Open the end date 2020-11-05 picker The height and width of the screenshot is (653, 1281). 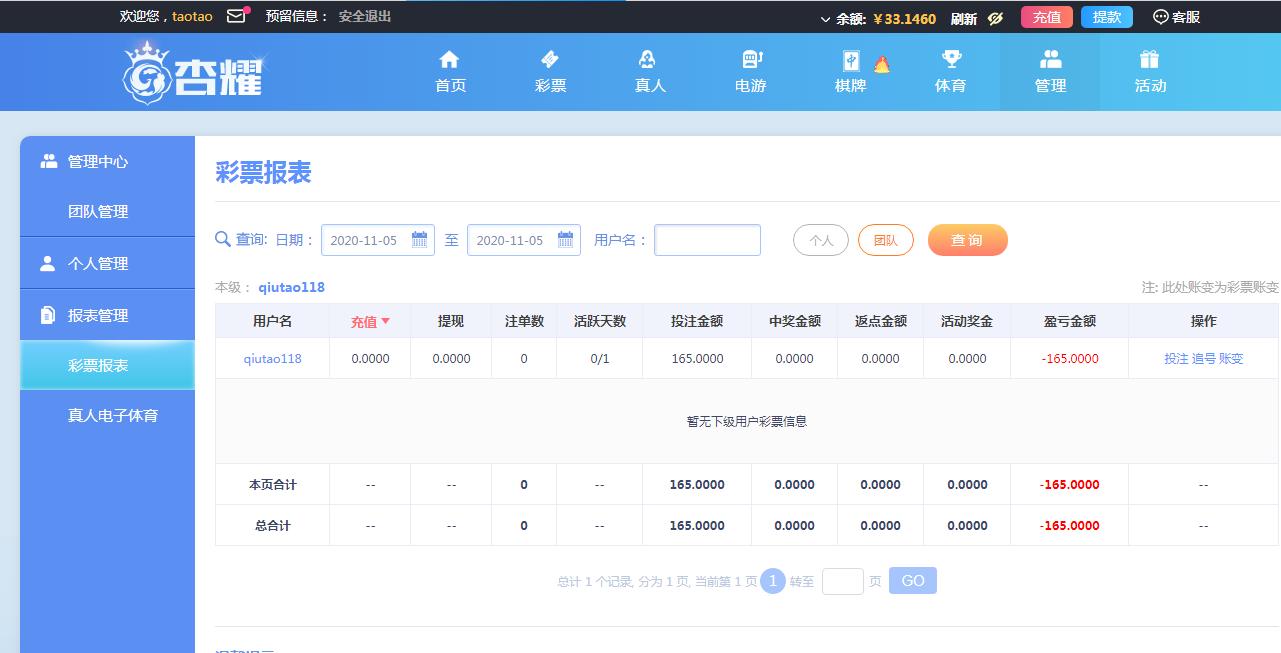[x=524, y=240]
